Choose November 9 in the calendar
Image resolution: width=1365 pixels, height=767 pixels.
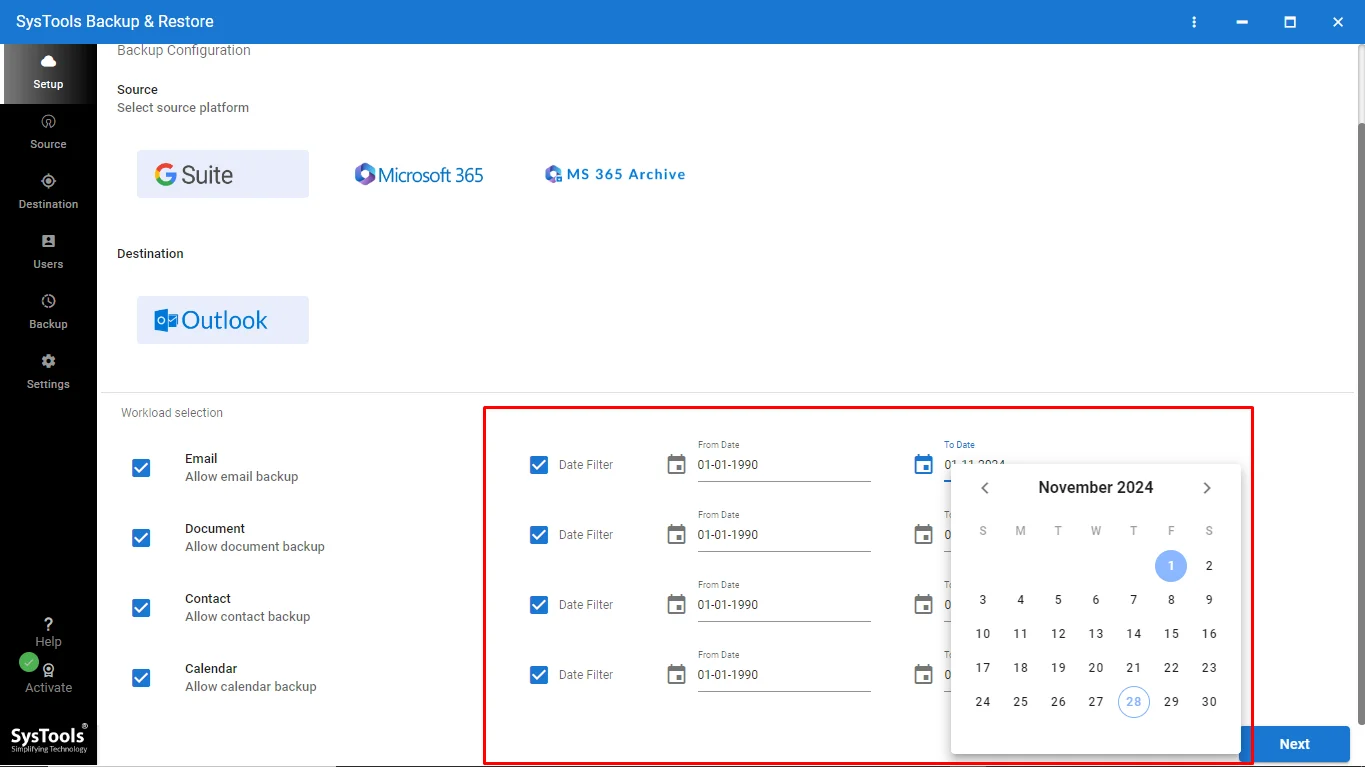[1209, 600]
